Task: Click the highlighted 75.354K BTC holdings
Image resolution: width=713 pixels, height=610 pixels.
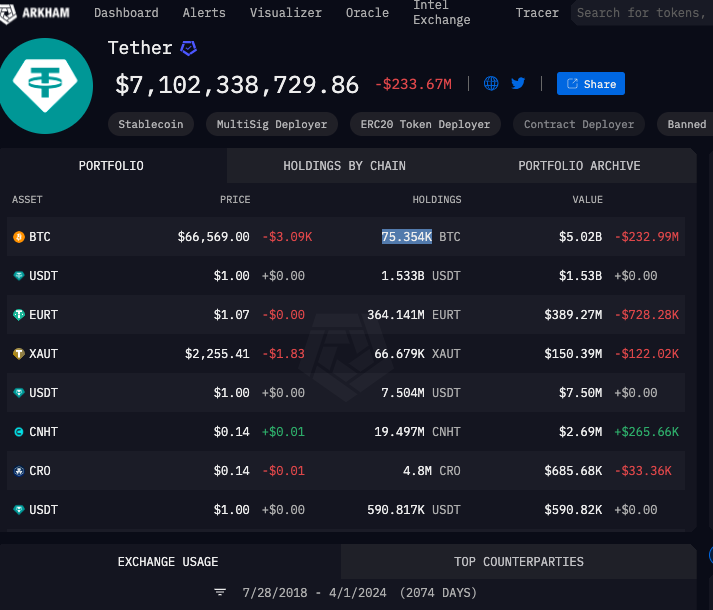Action: 407,237
